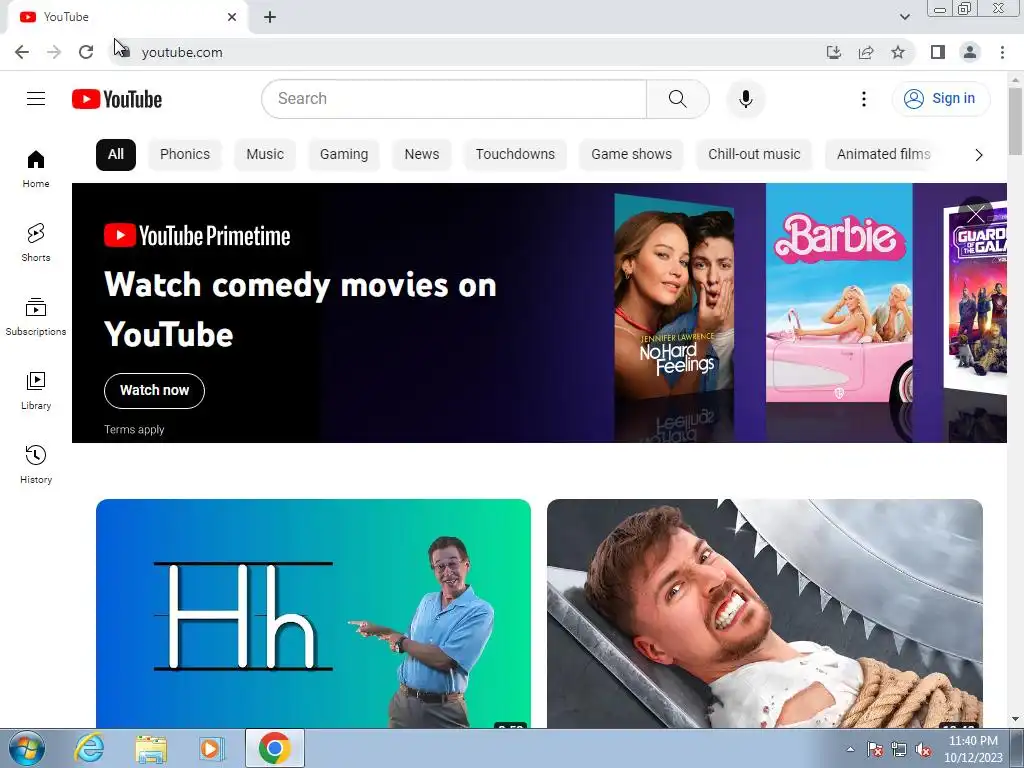Viewport: 1024px width, 768px height.
Task: Open a new tab
Action: [270, 17]
